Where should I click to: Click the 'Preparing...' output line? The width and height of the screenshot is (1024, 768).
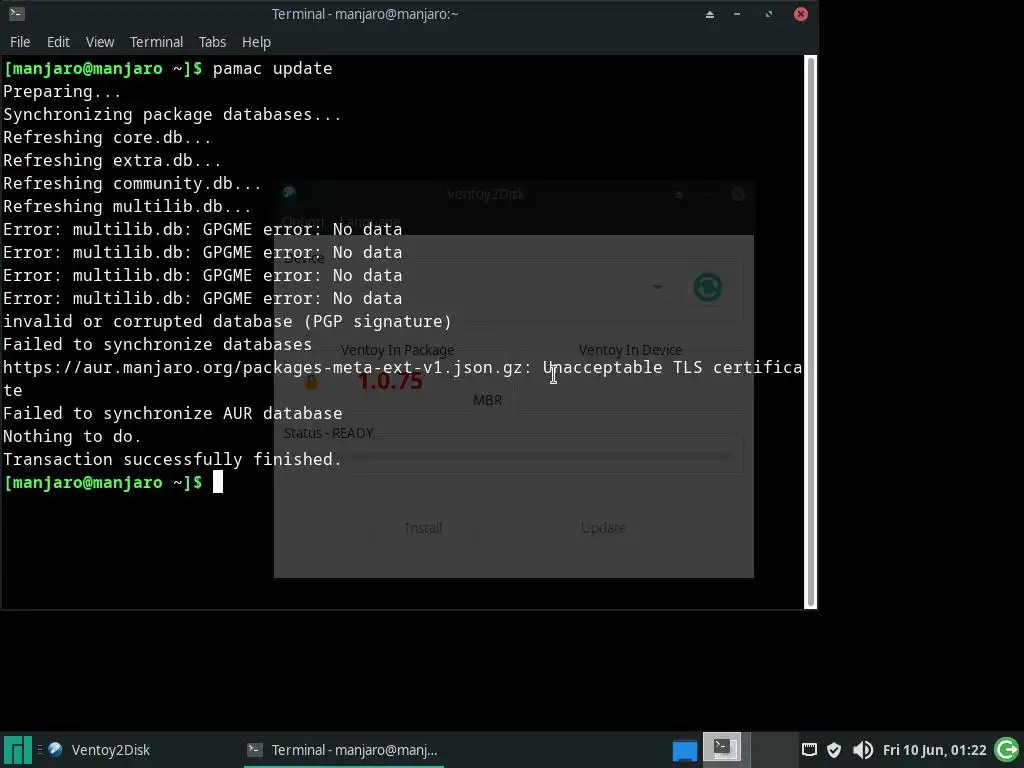[x=62, y=91]
